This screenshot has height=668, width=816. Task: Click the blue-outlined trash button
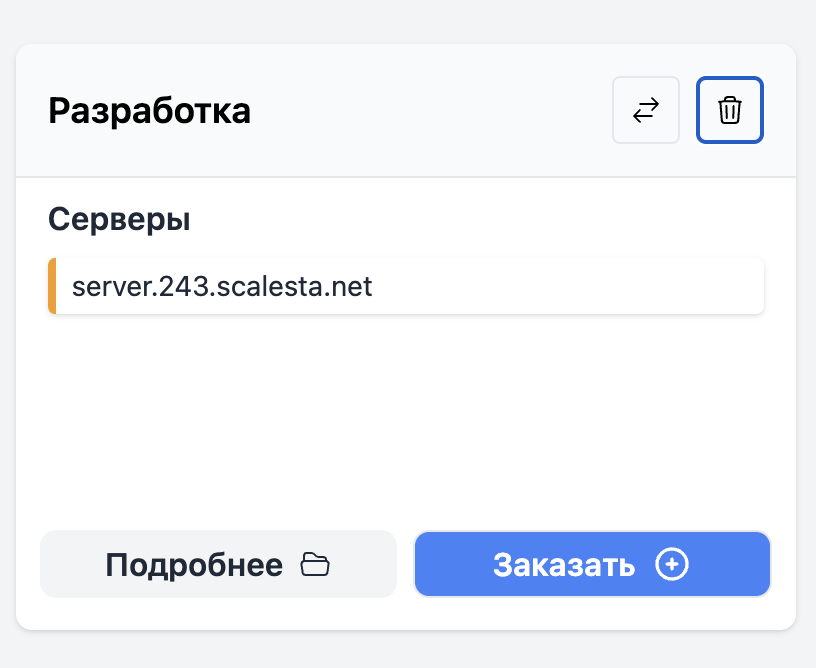[730, 110]
